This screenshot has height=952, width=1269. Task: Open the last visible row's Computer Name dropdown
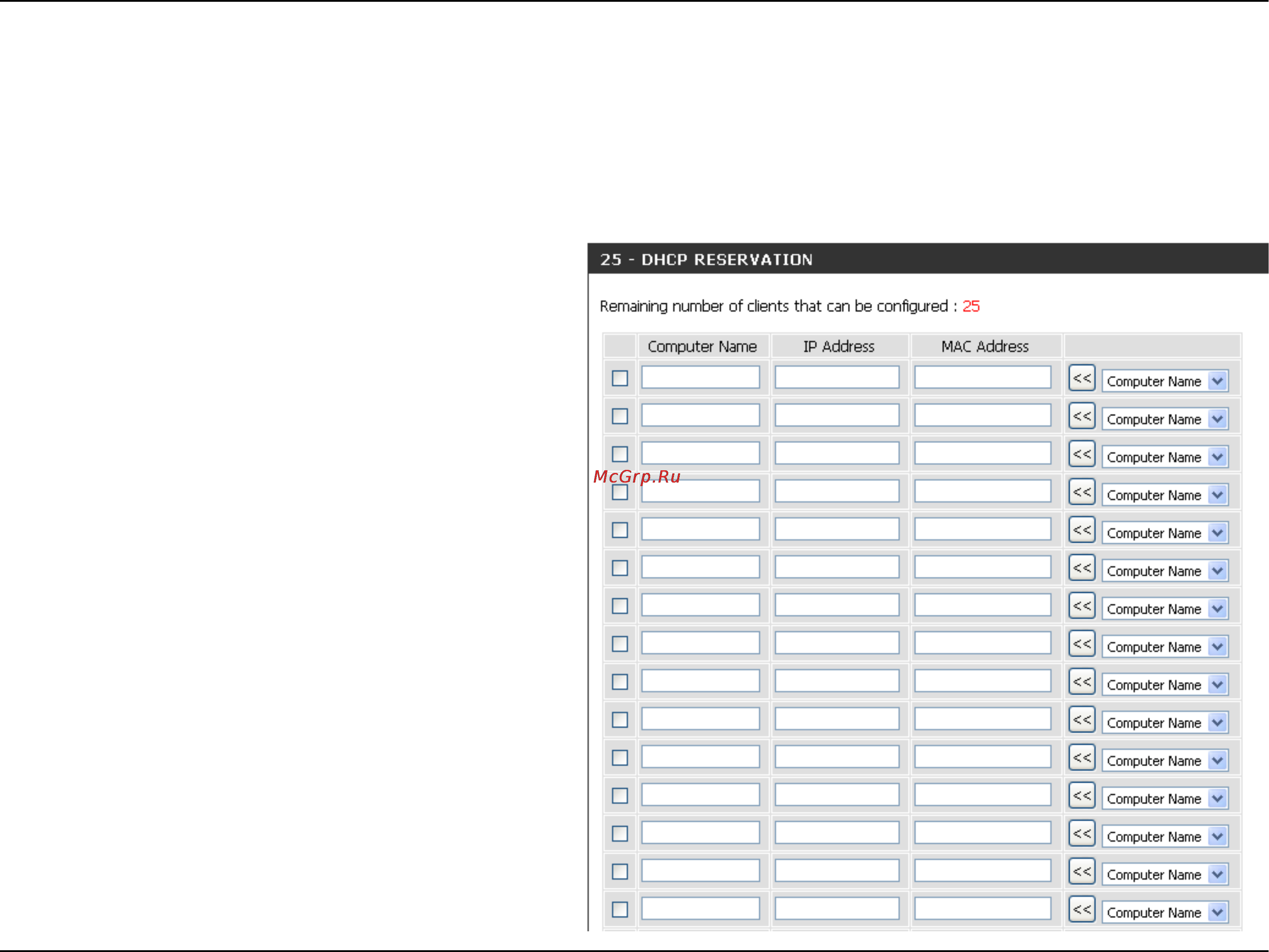click(1165, 912)
